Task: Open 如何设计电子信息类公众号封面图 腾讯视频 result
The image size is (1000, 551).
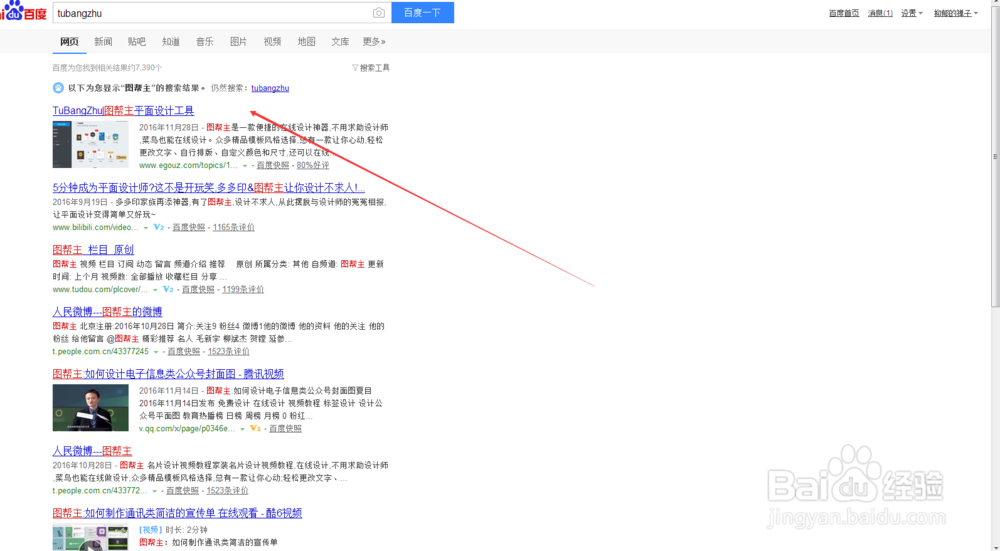Action: [168, 374]
